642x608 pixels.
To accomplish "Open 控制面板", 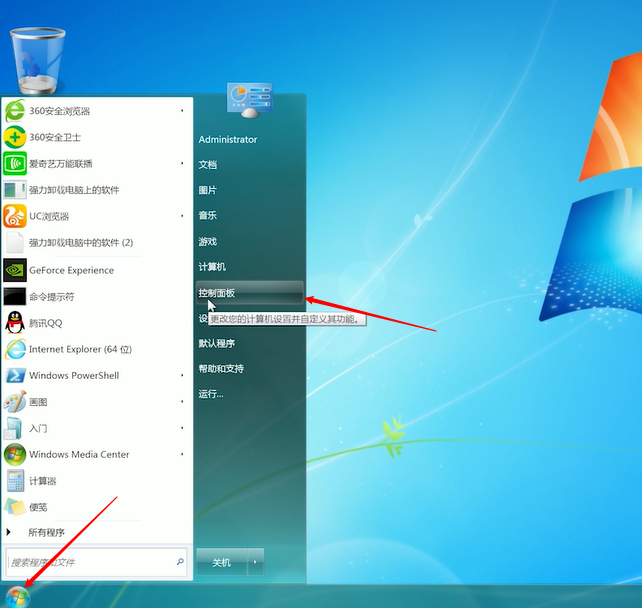I will click(x=250, y=293).
